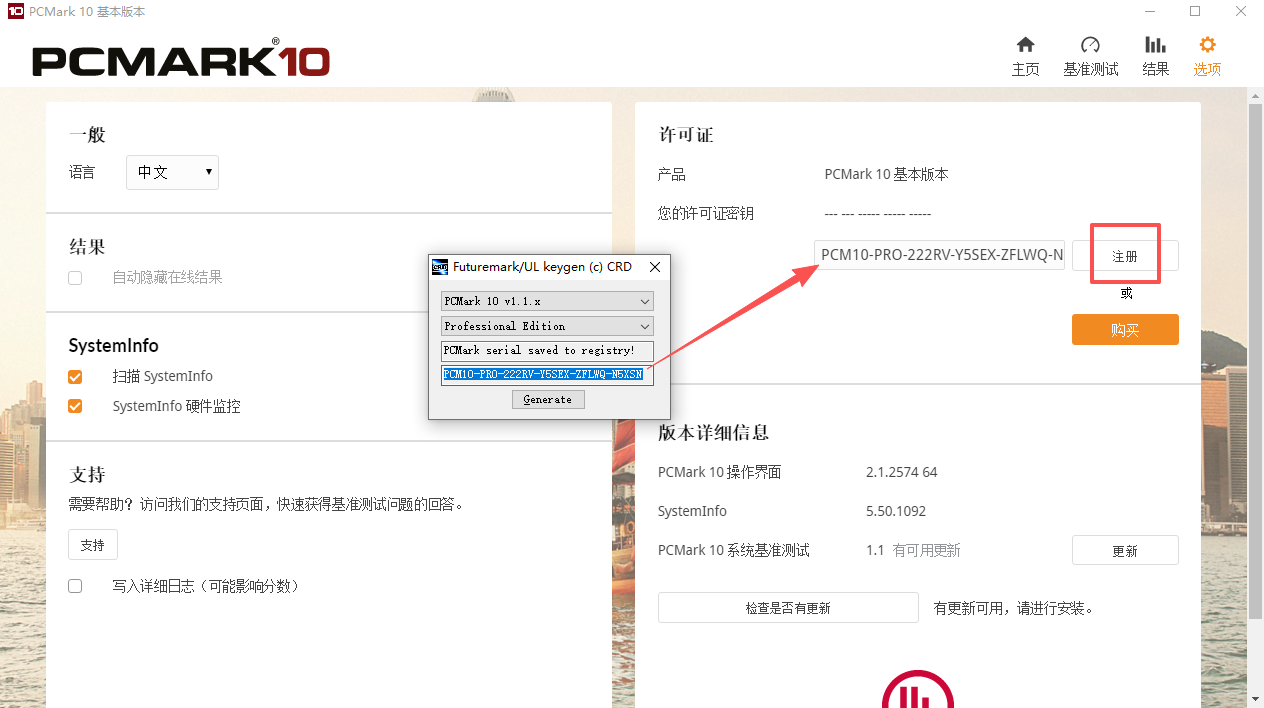Screen dimensions: 1264x708
Task: Open the 基准测试 benchmarks gauge icon
Action: [1090, 45]
